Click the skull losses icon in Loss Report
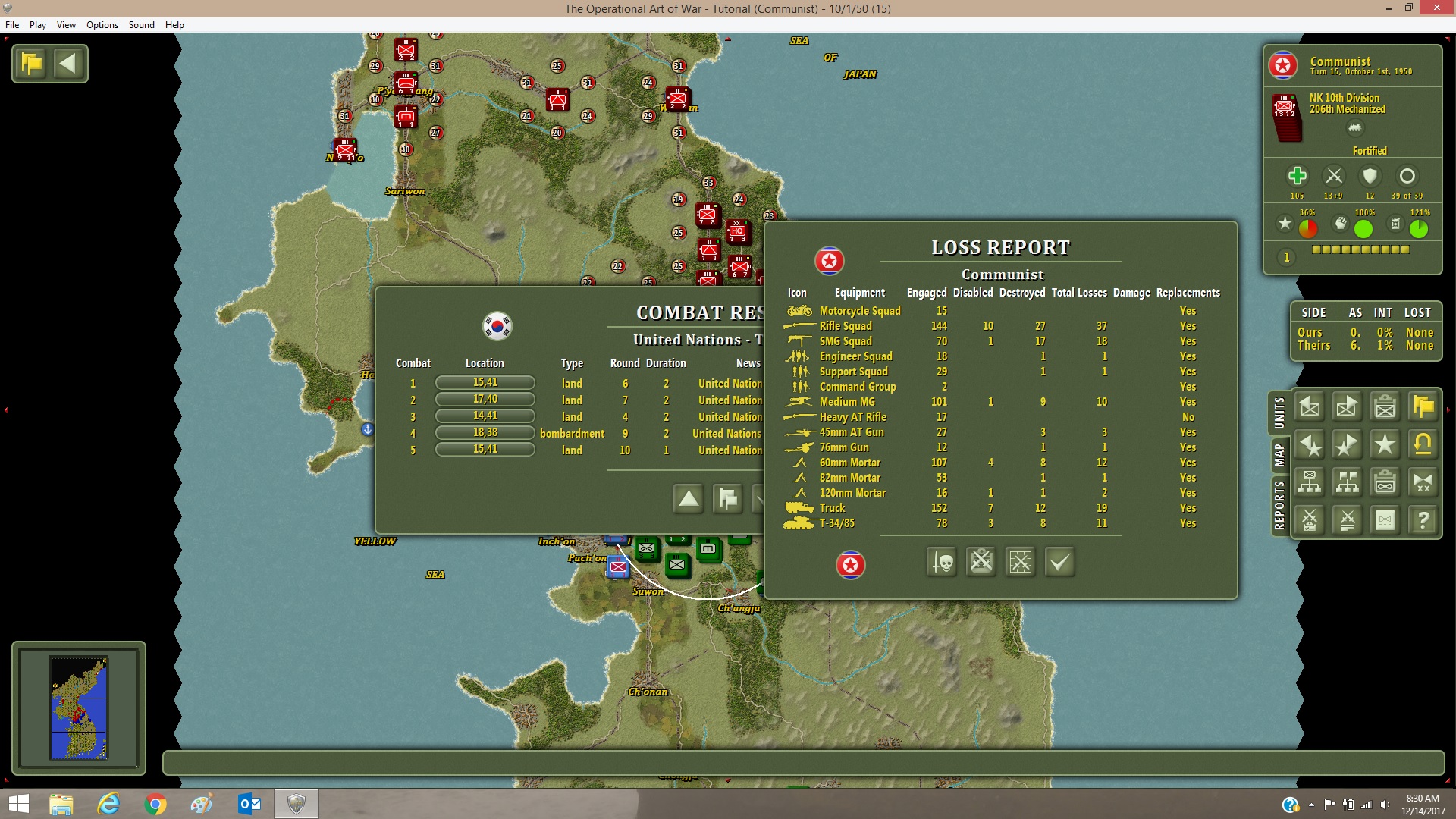The image size is (1456, 819). click(942, 562)
